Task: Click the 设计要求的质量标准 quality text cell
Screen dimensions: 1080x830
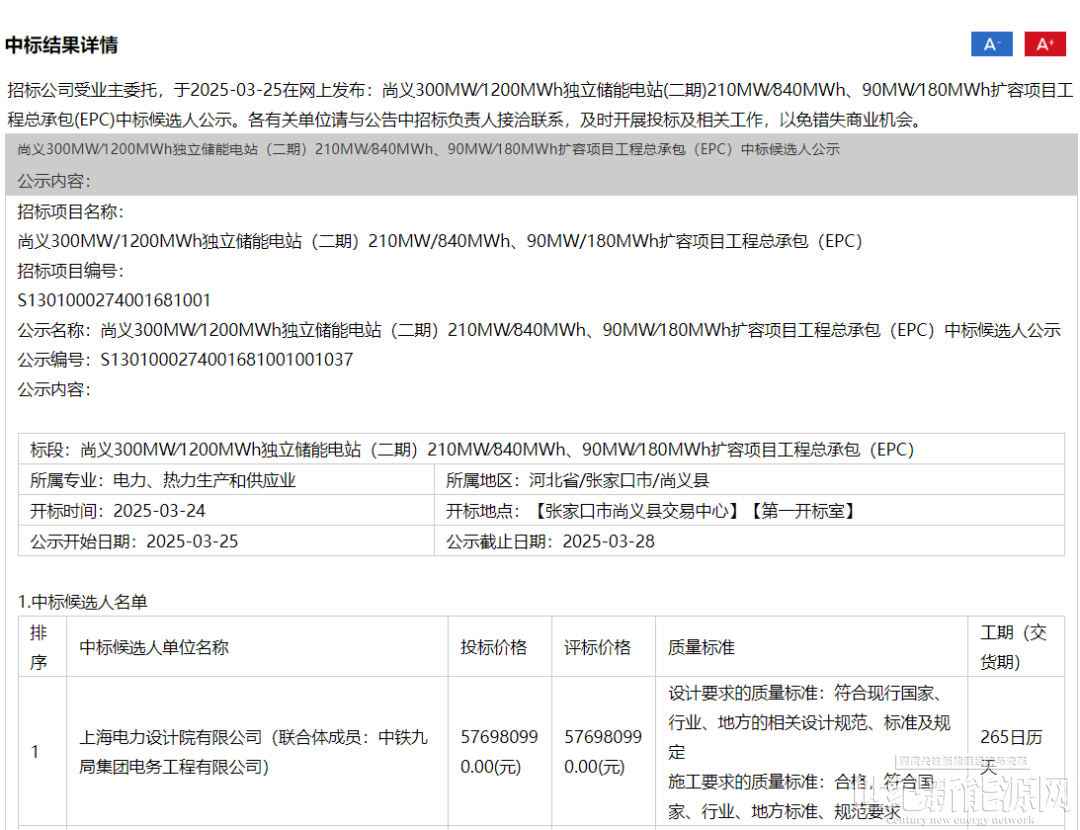Action: 811,751
